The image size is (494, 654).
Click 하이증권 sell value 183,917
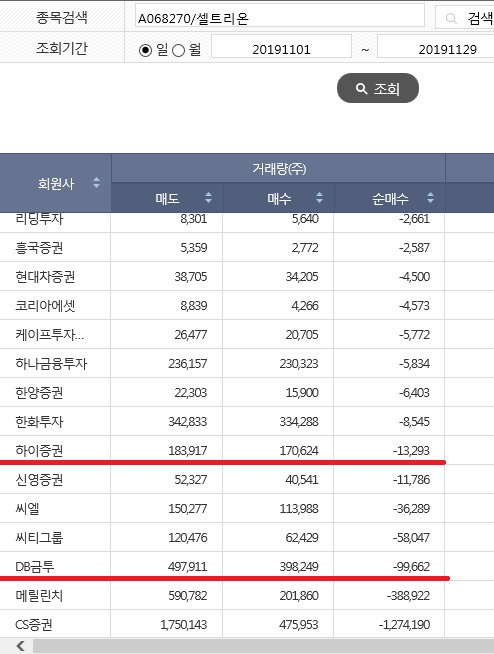188,450
